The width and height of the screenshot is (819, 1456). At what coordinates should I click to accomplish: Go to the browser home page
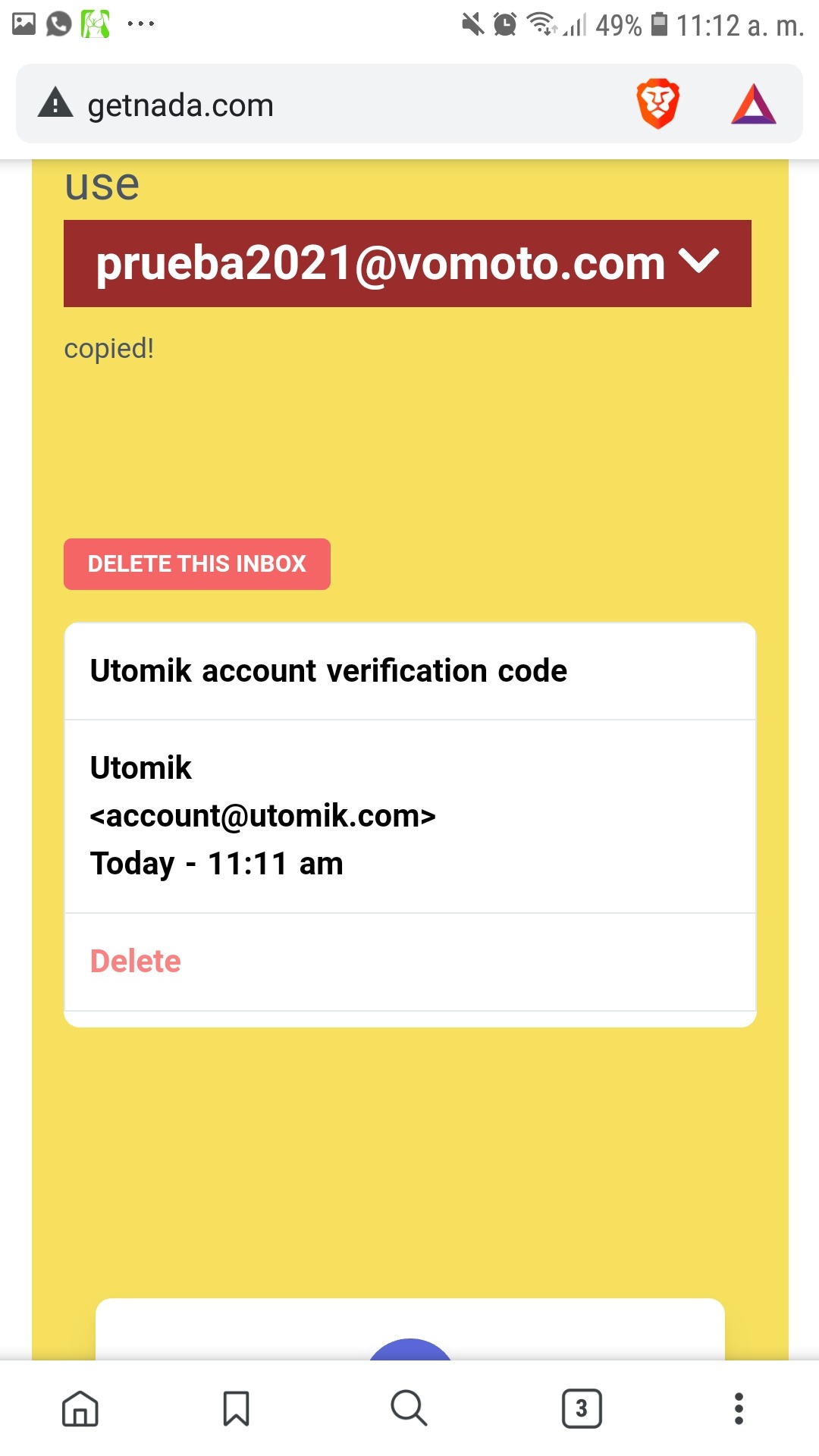[x=80, y=1409]
